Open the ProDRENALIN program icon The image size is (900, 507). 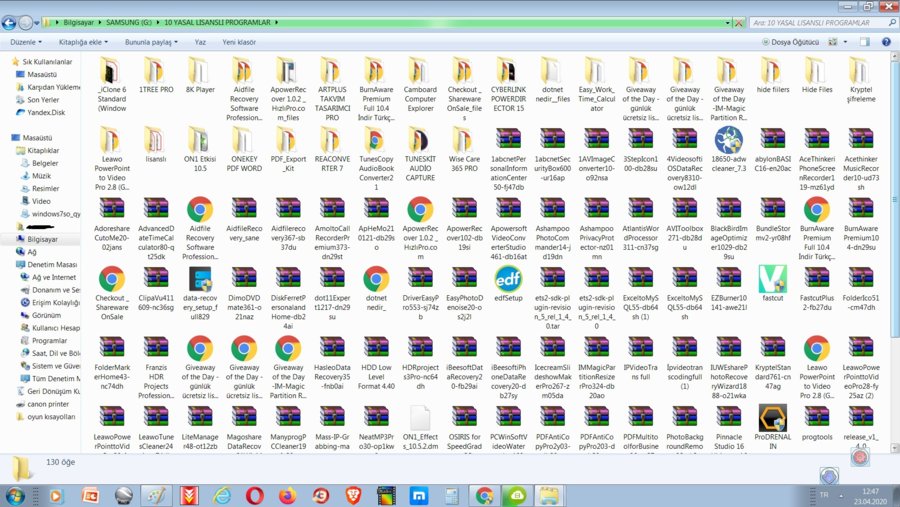tap(772, 418)
